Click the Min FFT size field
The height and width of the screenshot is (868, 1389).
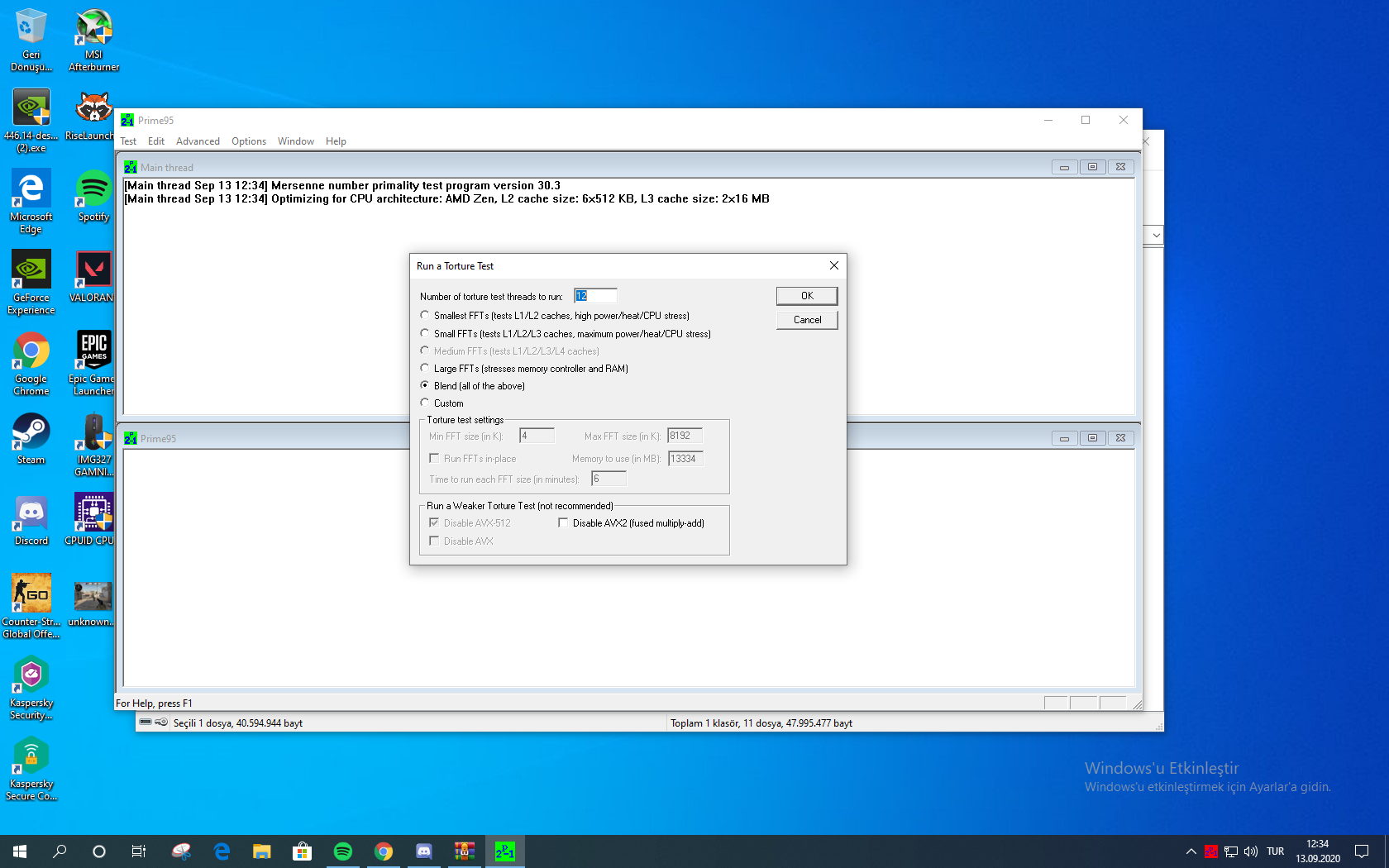[x=537, y=436]
